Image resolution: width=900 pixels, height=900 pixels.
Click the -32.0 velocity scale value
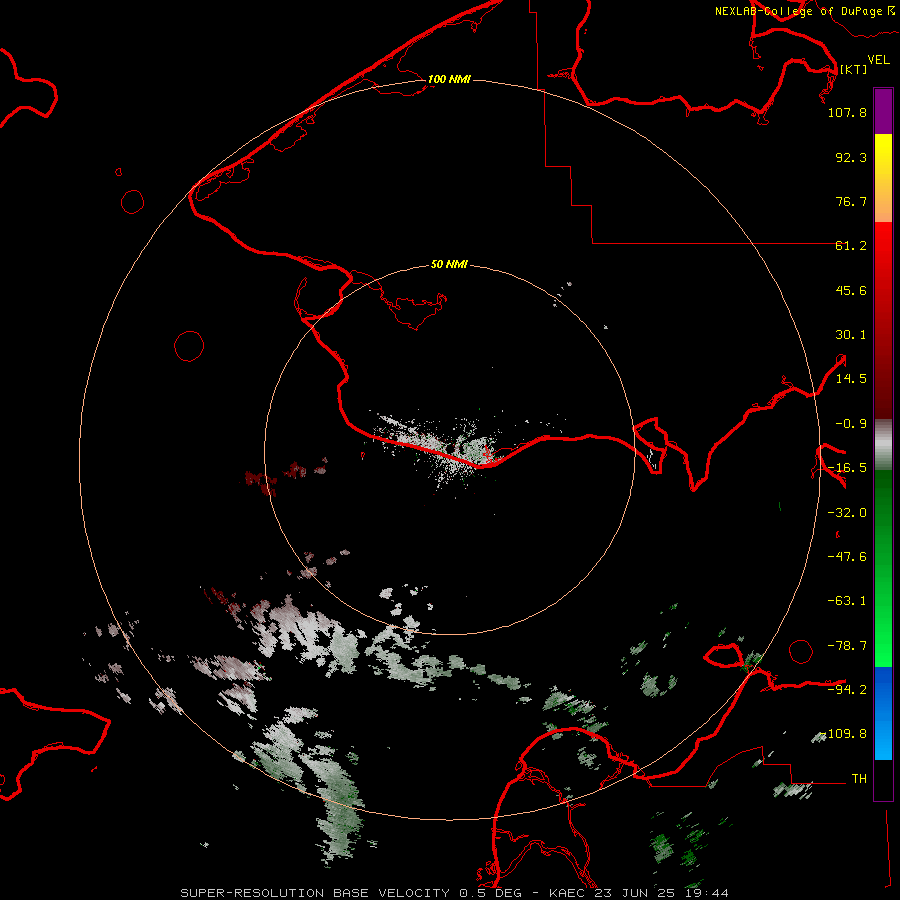point(847,513)
